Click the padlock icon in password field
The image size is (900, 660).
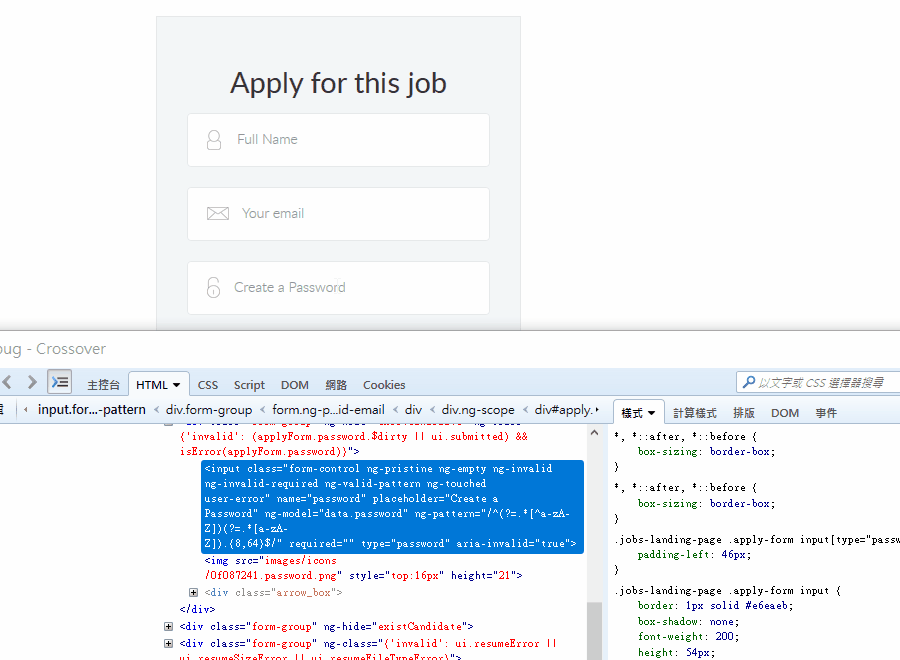(213, 287)
